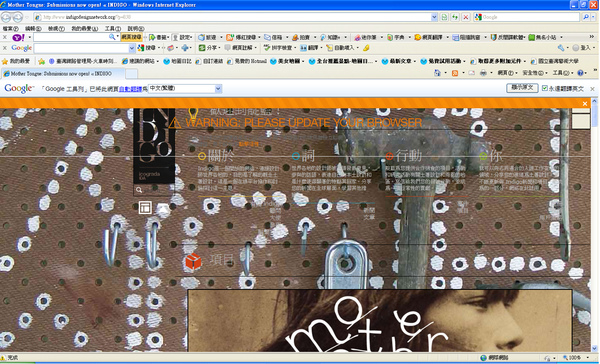600x364 pixels.
Task: Click the browser Forward arrow button
Action: click(18, 17)
